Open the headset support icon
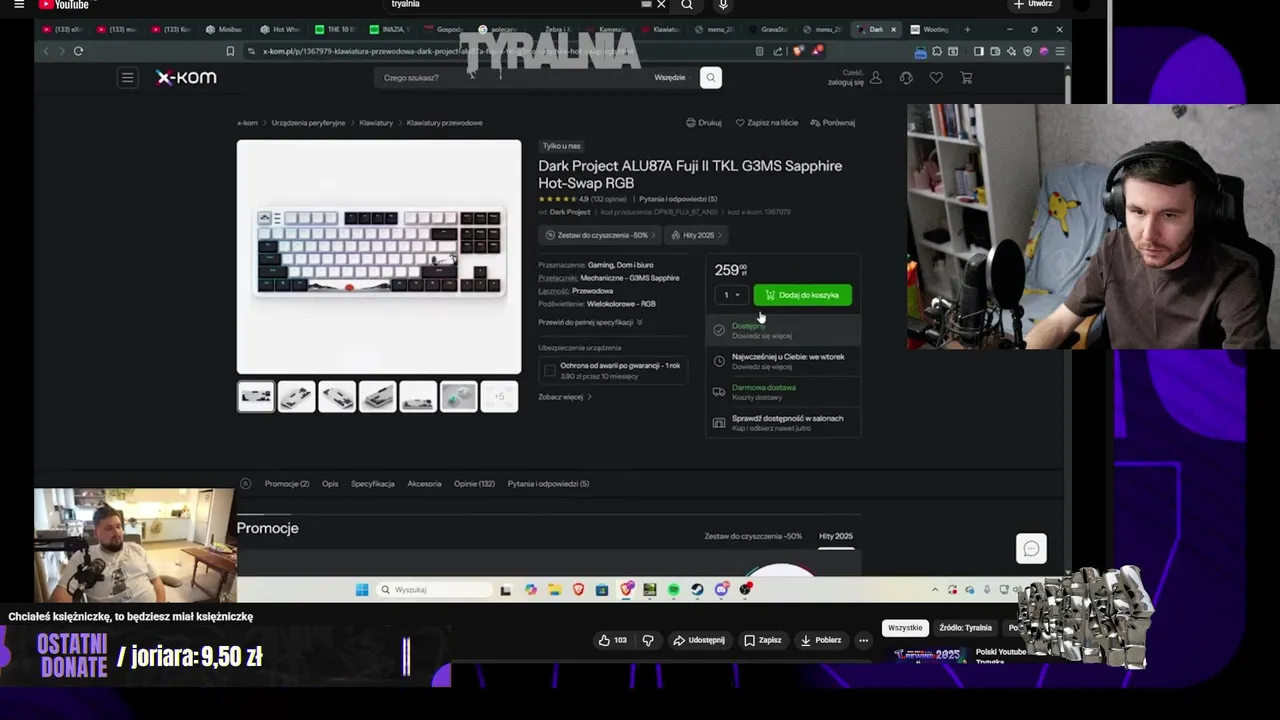 point(906,77)
